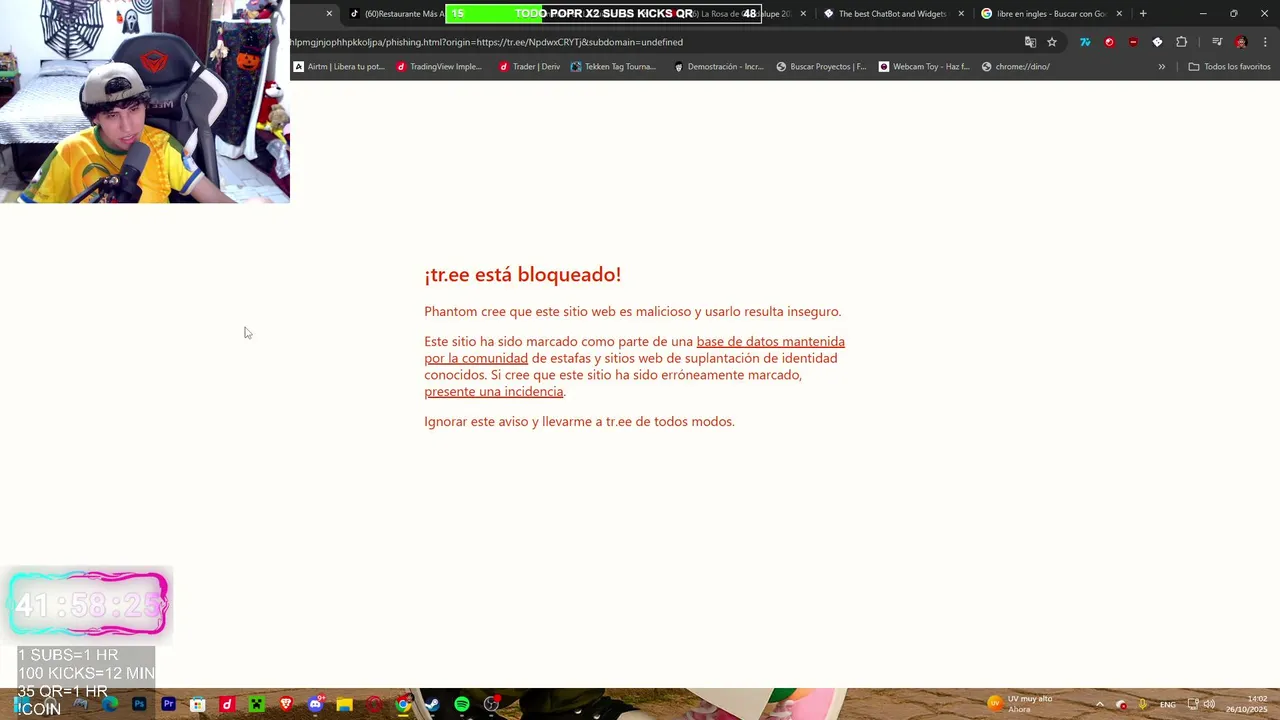Open the network tray icon

1192,704
